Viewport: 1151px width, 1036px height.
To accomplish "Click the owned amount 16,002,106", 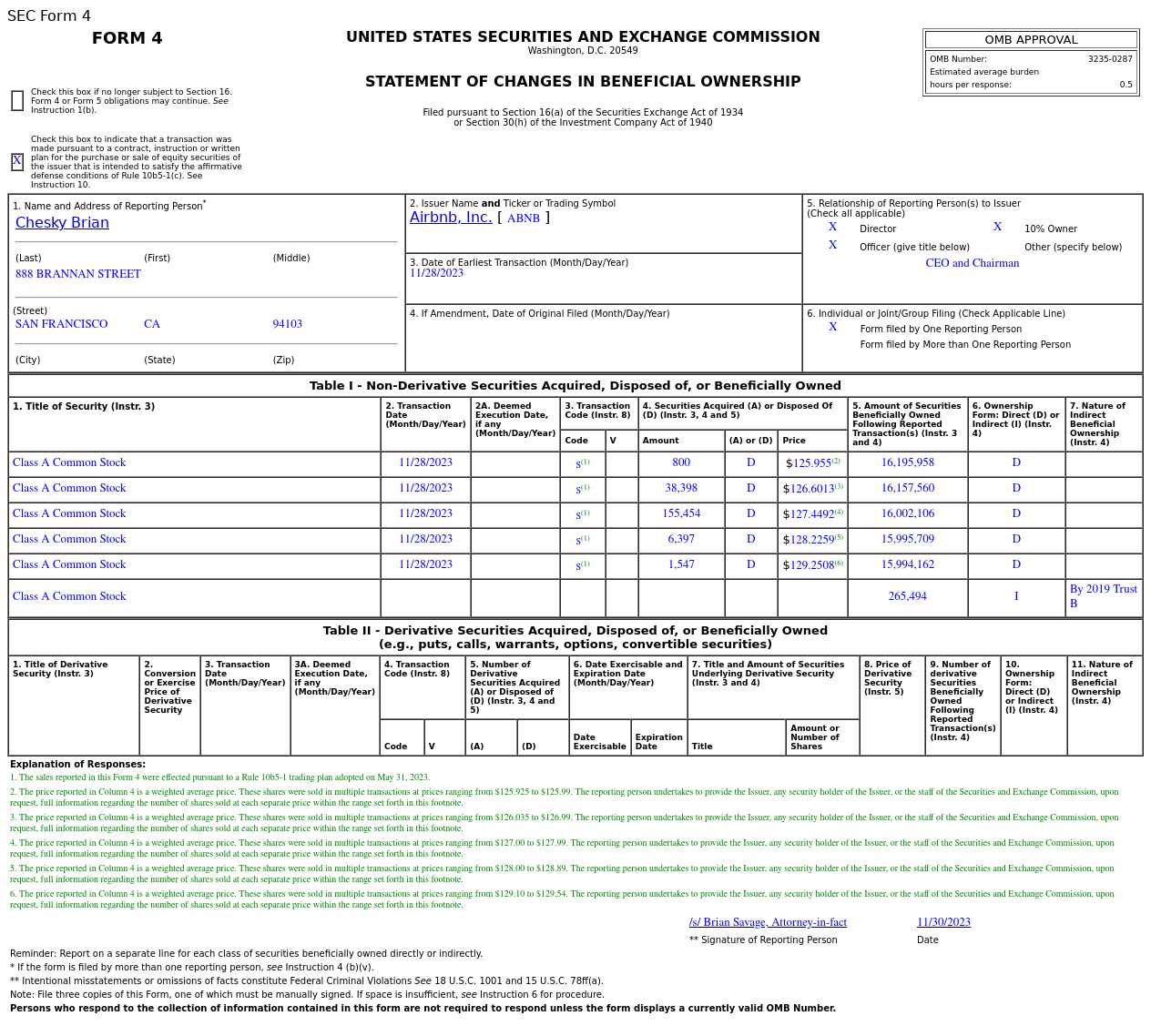I will pos(908,513).
